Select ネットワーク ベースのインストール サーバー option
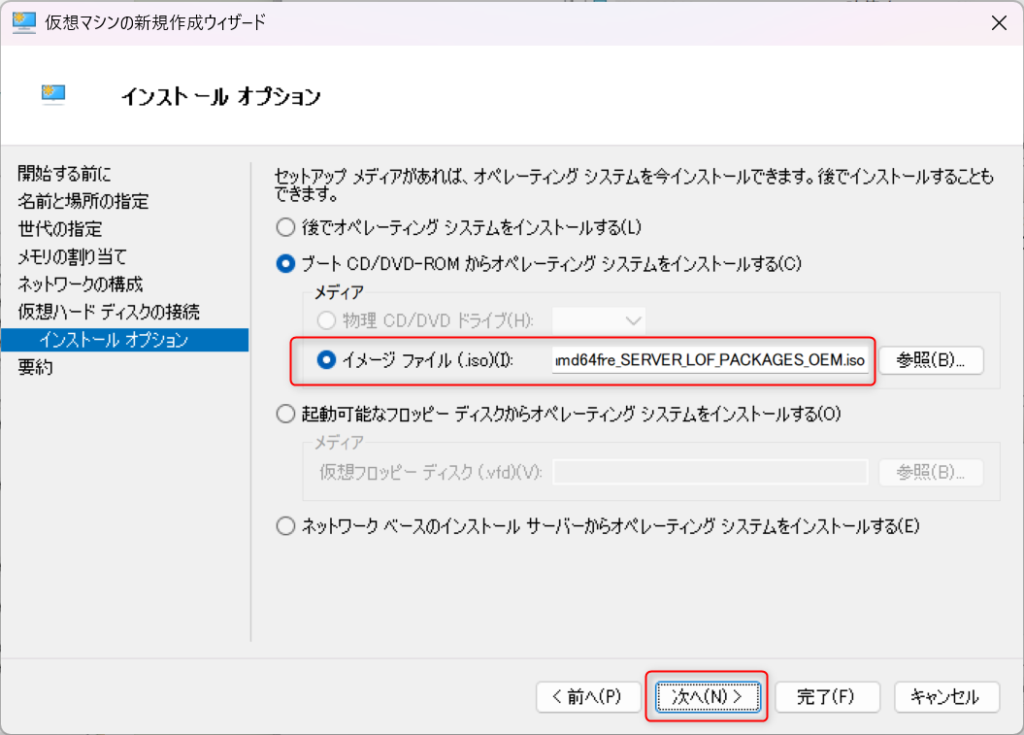The image size is (1024, 735). 286,526
